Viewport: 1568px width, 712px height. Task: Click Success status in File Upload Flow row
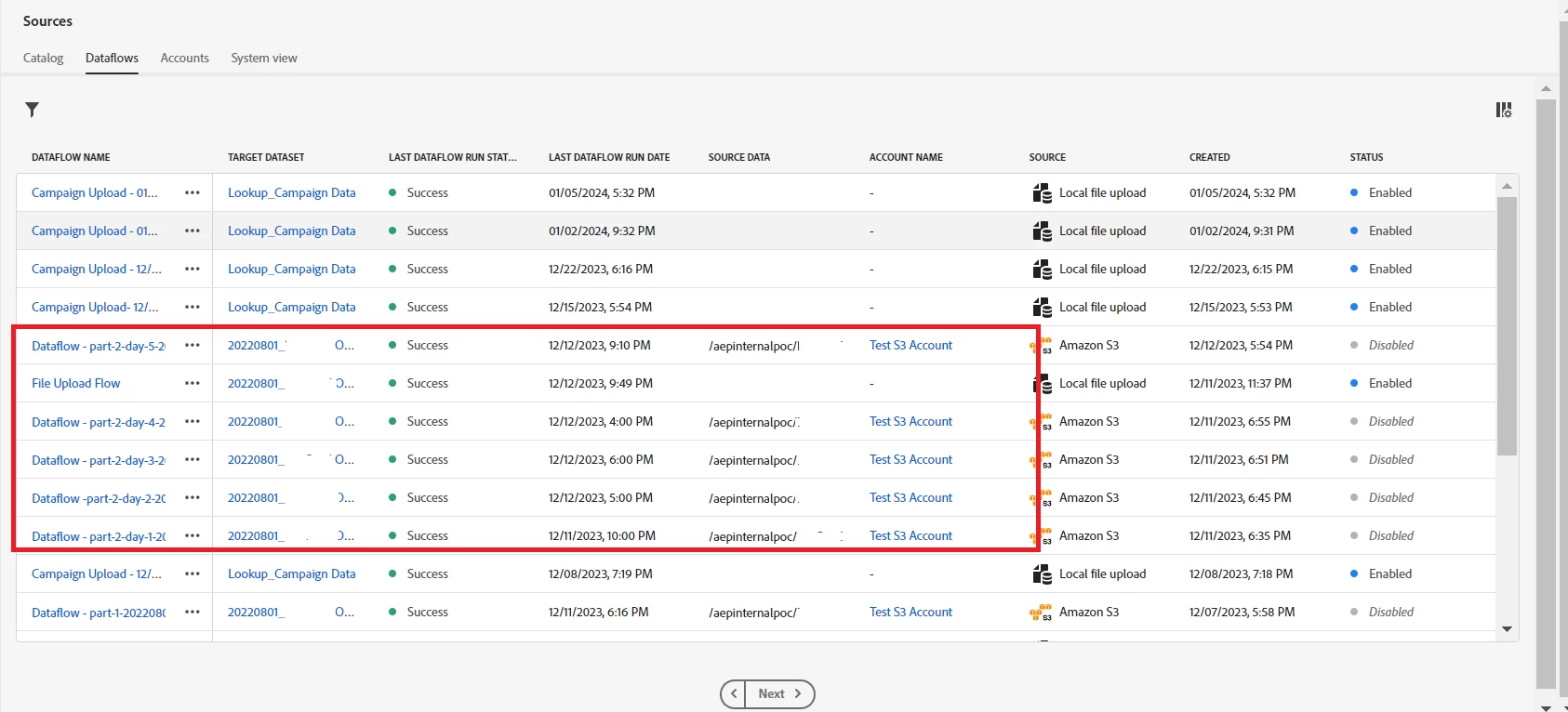428,383
